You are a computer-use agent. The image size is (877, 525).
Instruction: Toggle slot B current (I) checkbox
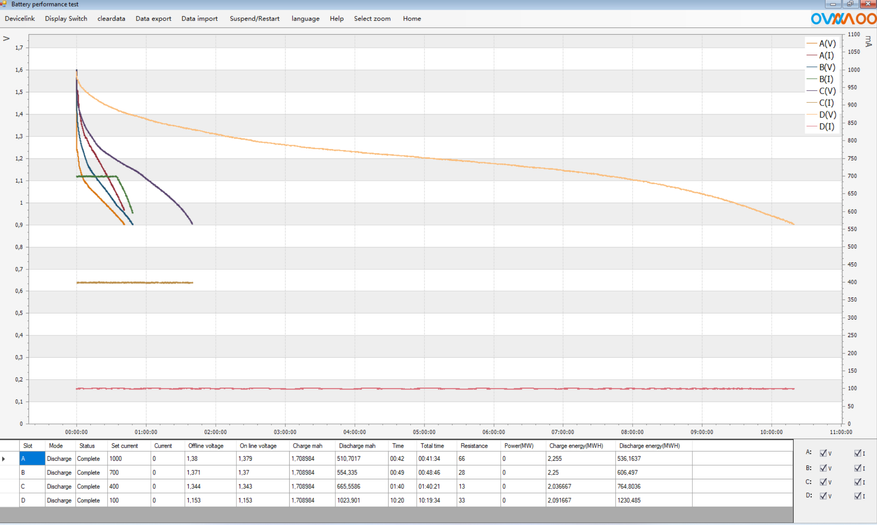click(x=857, y=468)
